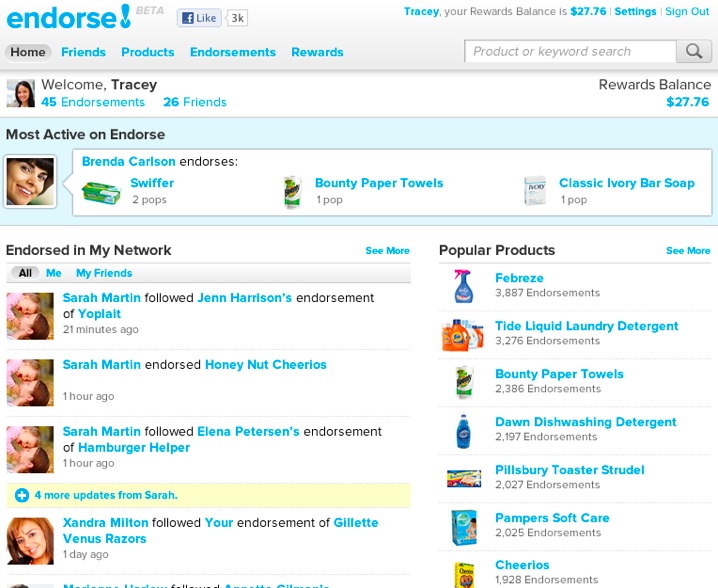Click the Pampers Soft Care package image

coord(464,528)
